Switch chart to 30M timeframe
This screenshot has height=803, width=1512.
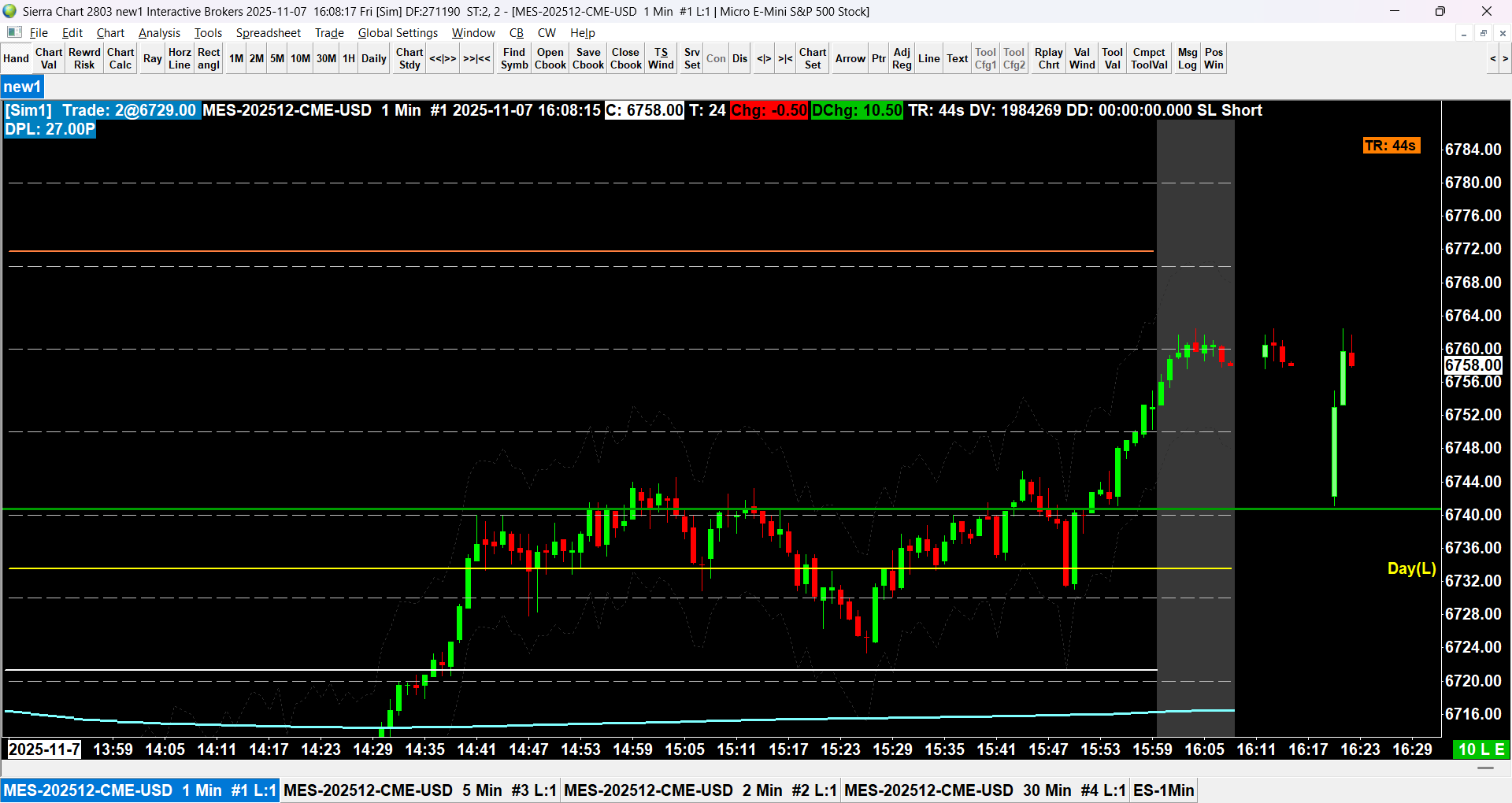pos(327,58)
